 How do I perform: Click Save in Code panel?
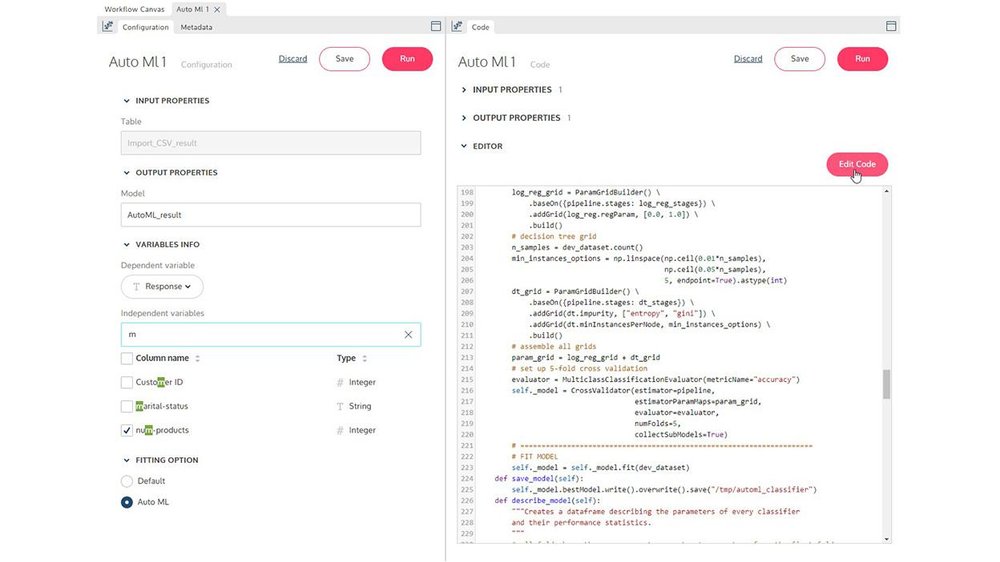(x=800, y=59)
